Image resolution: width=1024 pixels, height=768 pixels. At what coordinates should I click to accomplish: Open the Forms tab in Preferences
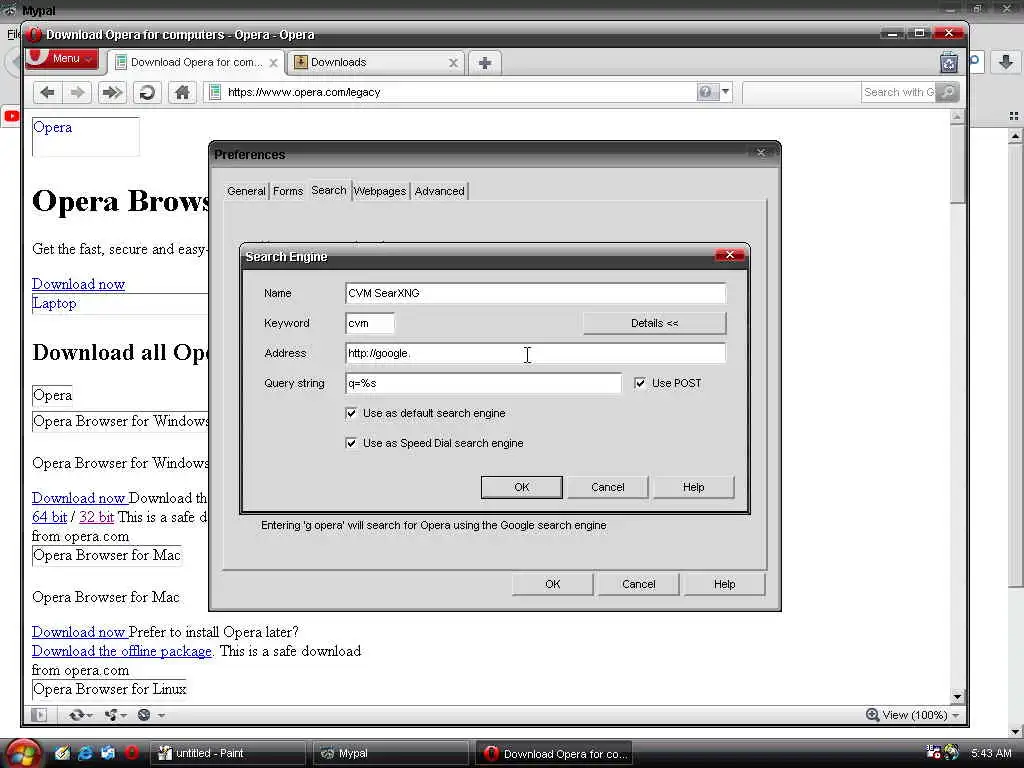click(x=288, y=191)
